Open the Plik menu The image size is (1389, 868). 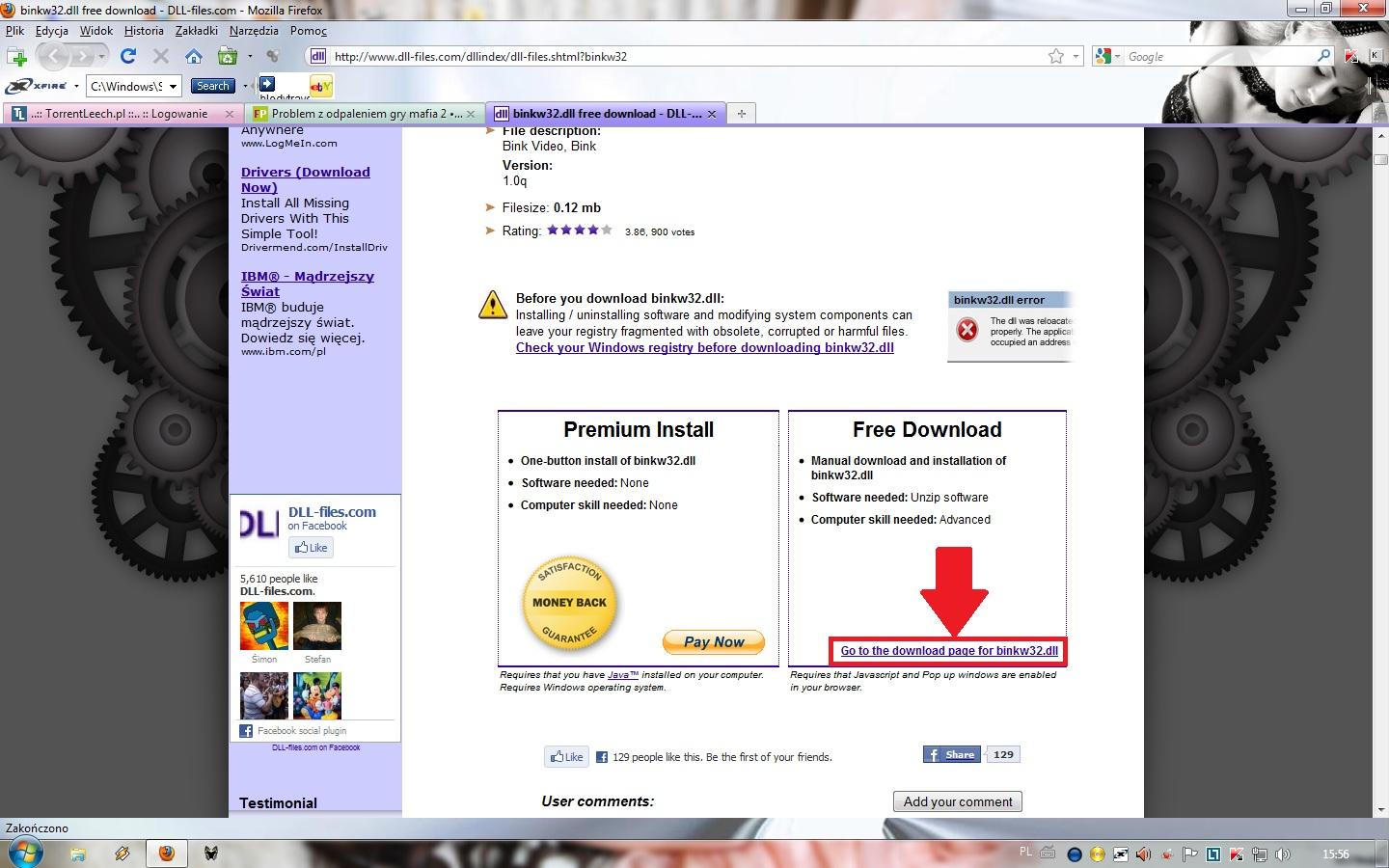pos(14,31)
